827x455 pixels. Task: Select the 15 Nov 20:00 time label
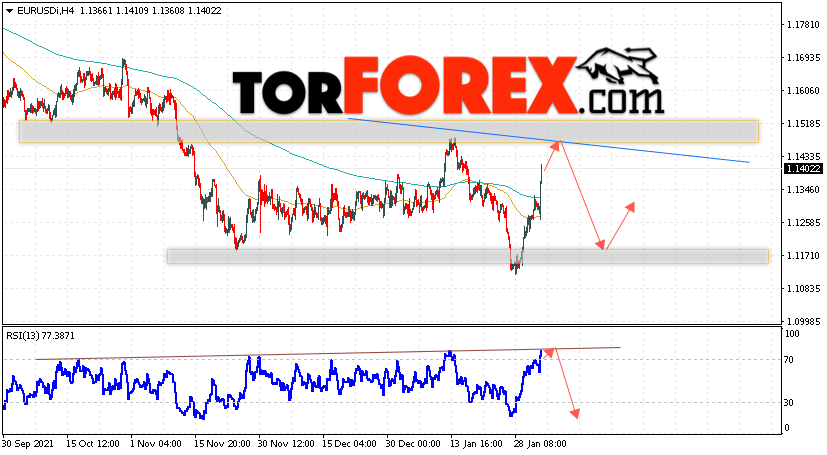click(221, 444)
